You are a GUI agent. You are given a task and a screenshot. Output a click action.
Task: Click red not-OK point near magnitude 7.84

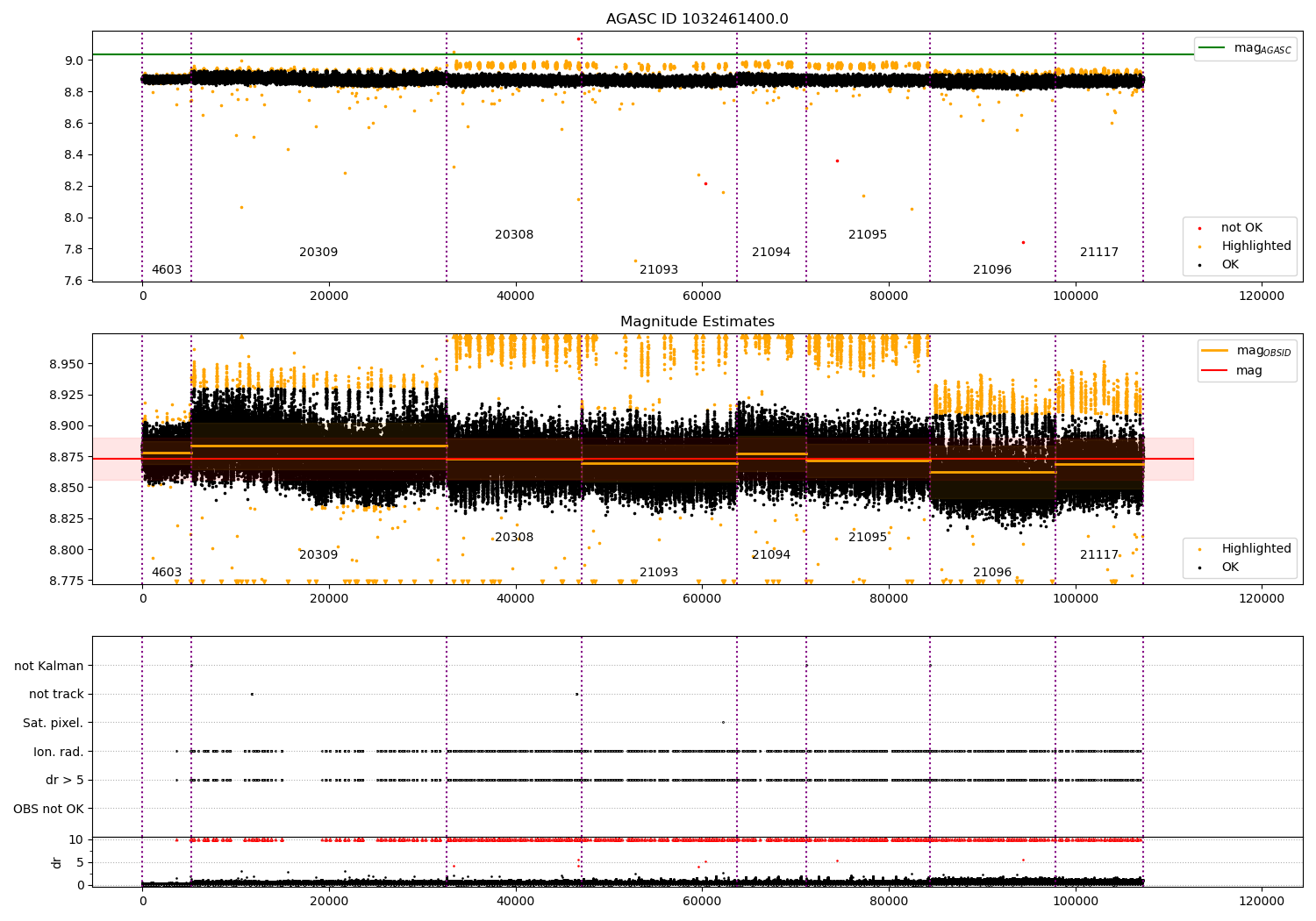tap(1023, 243)
